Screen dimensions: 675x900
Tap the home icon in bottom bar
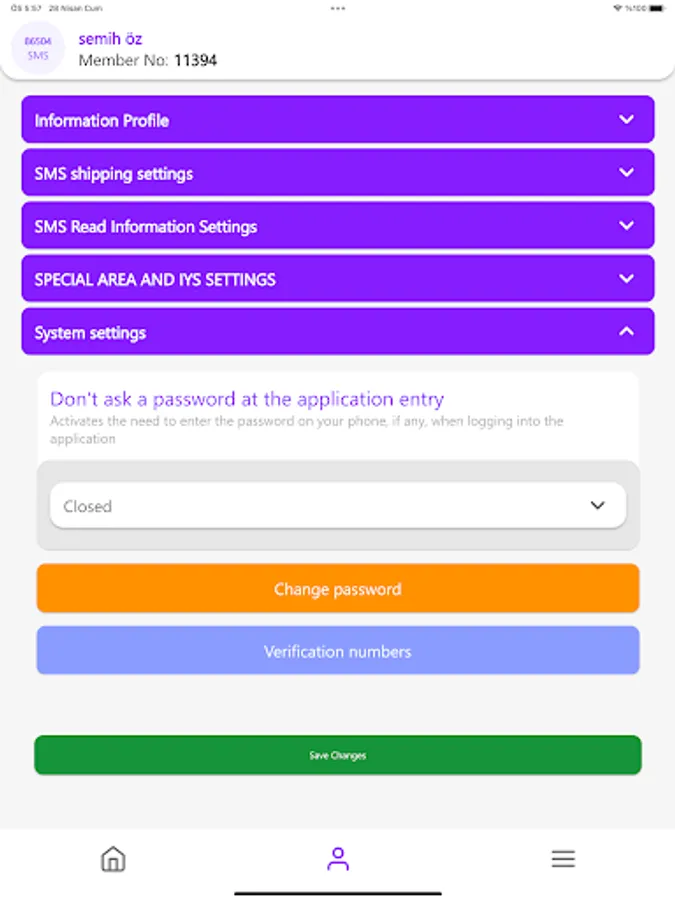(113, 859)
